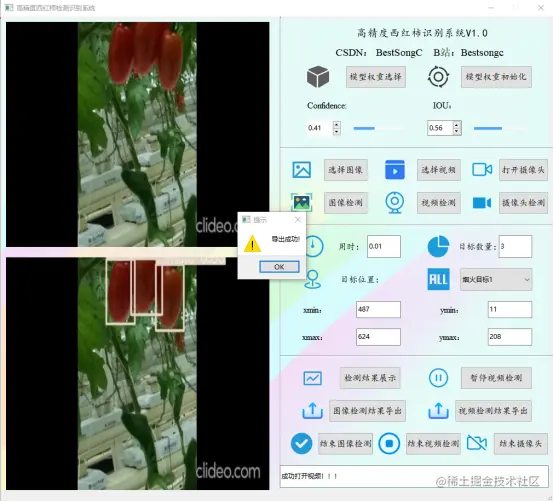Click the pie chart icon beside 目标数量
This screenshot has width=554, height=502.
(x=438, y=246)
